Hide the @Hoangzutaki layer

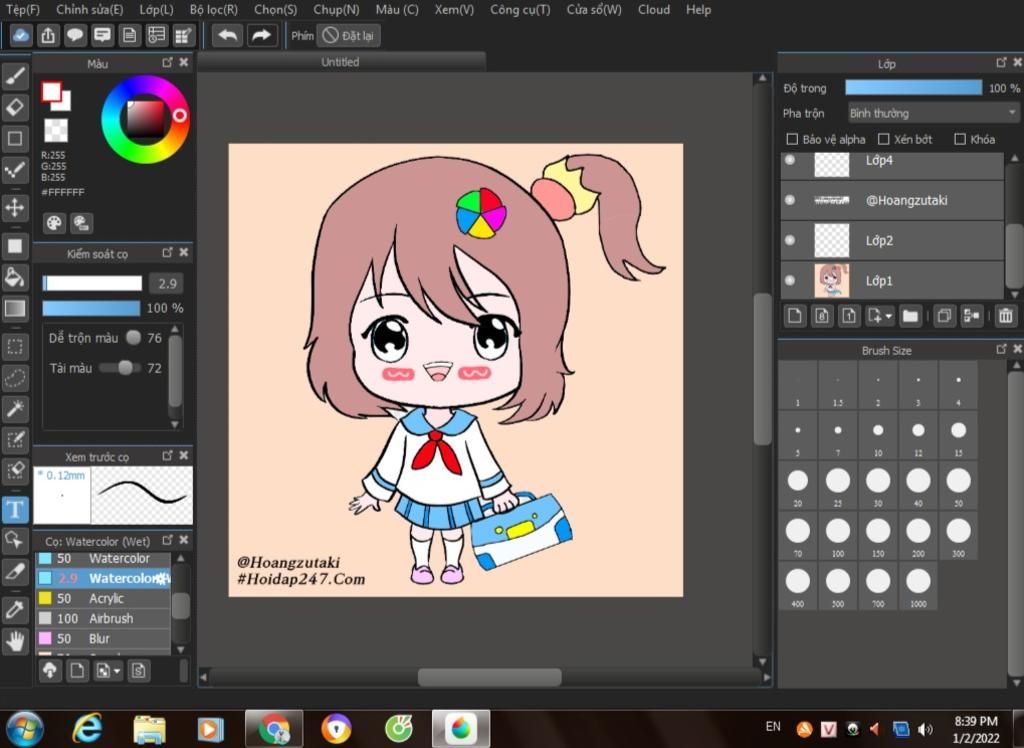pos(790,200)
